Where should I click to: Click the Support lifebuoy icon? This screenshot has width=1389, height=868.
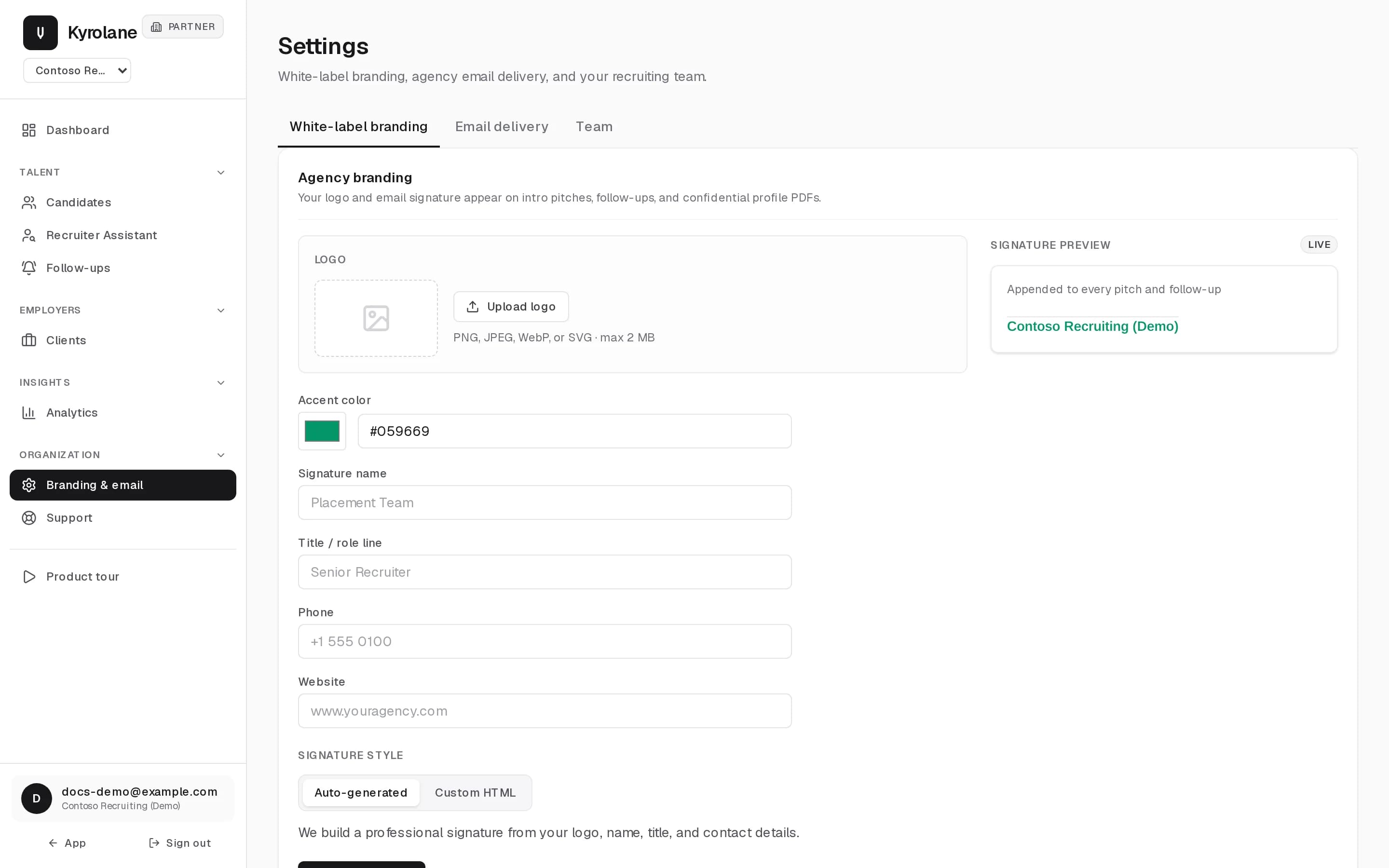[29, 518]
